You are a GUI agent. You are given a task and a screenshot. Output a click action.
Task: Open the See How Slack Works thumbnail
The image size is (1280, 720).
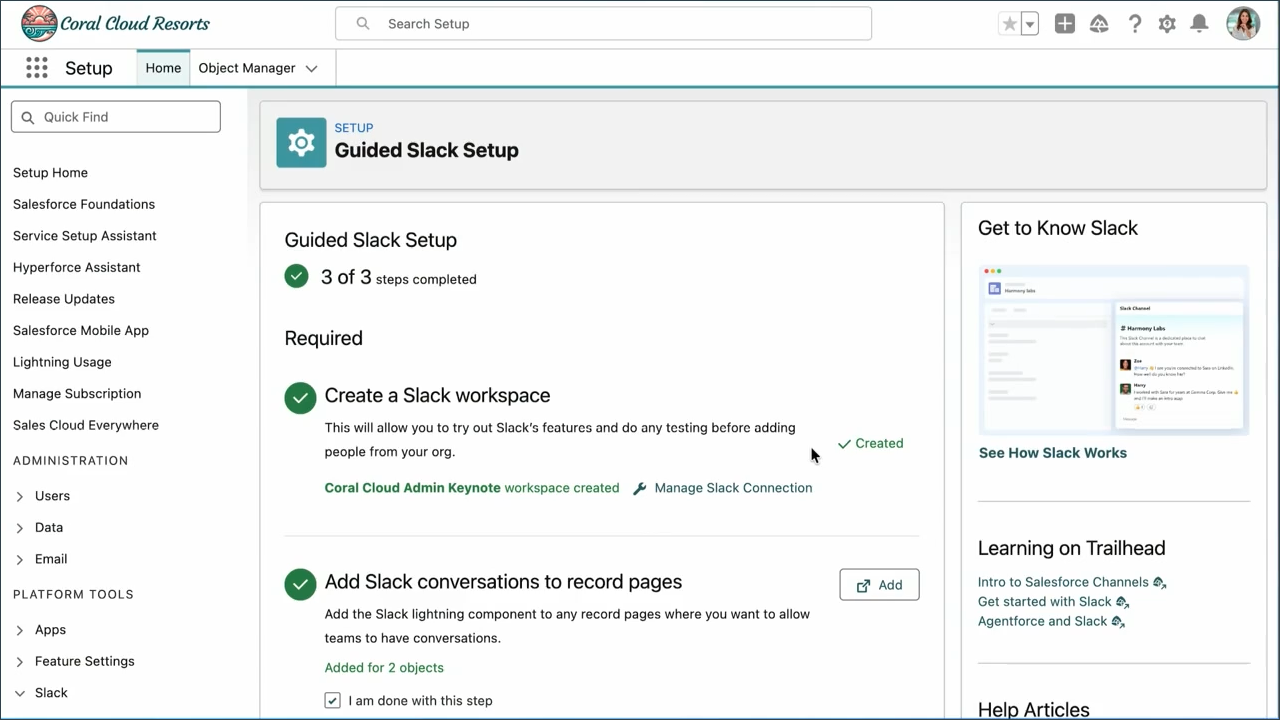1113,350
